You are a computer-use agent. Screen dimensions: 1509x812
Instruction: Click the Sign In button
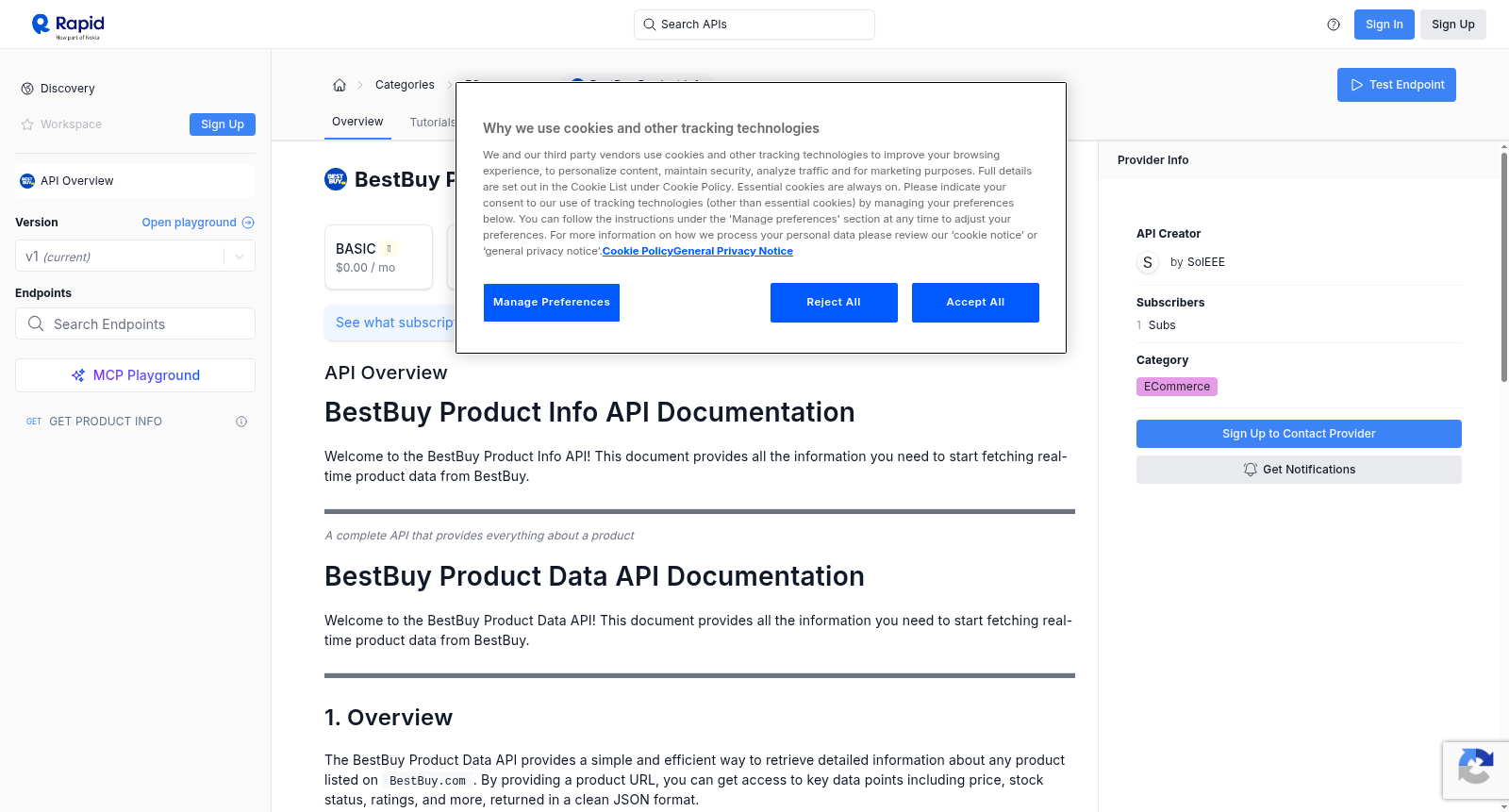[x=1384, y=25]
